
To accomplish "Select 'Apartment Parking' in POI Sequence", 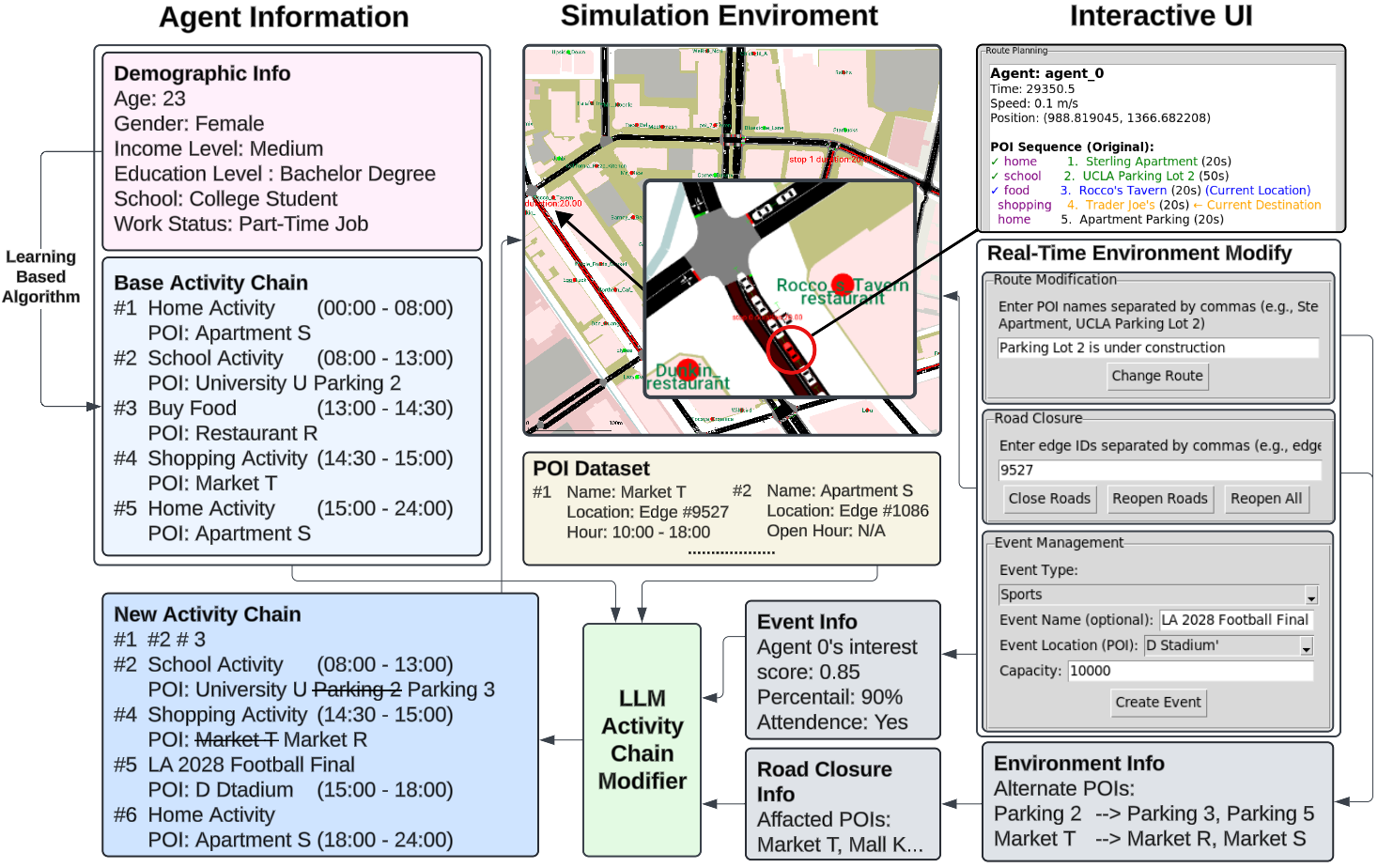I will click(x=1136, y=220).
